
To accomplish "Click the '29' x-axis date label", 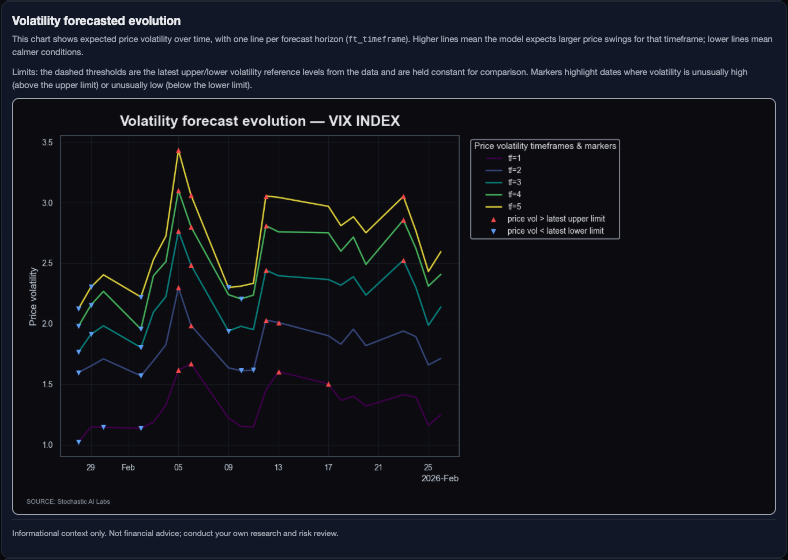I will [x=90, y=468].
